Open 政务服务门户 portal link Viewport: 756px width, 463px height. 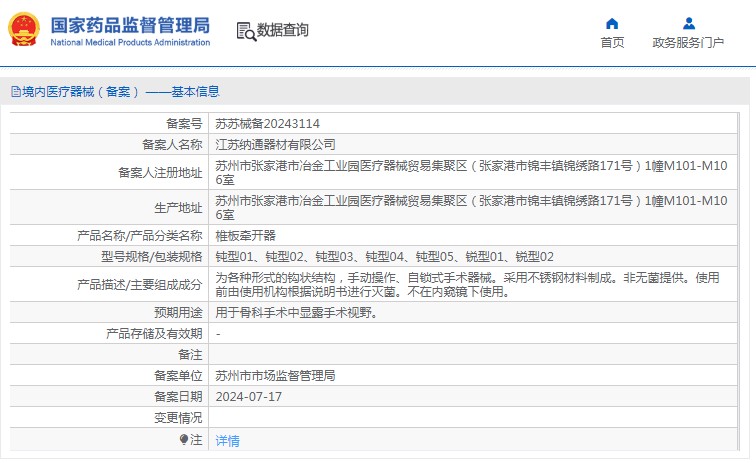click(688, 42)
